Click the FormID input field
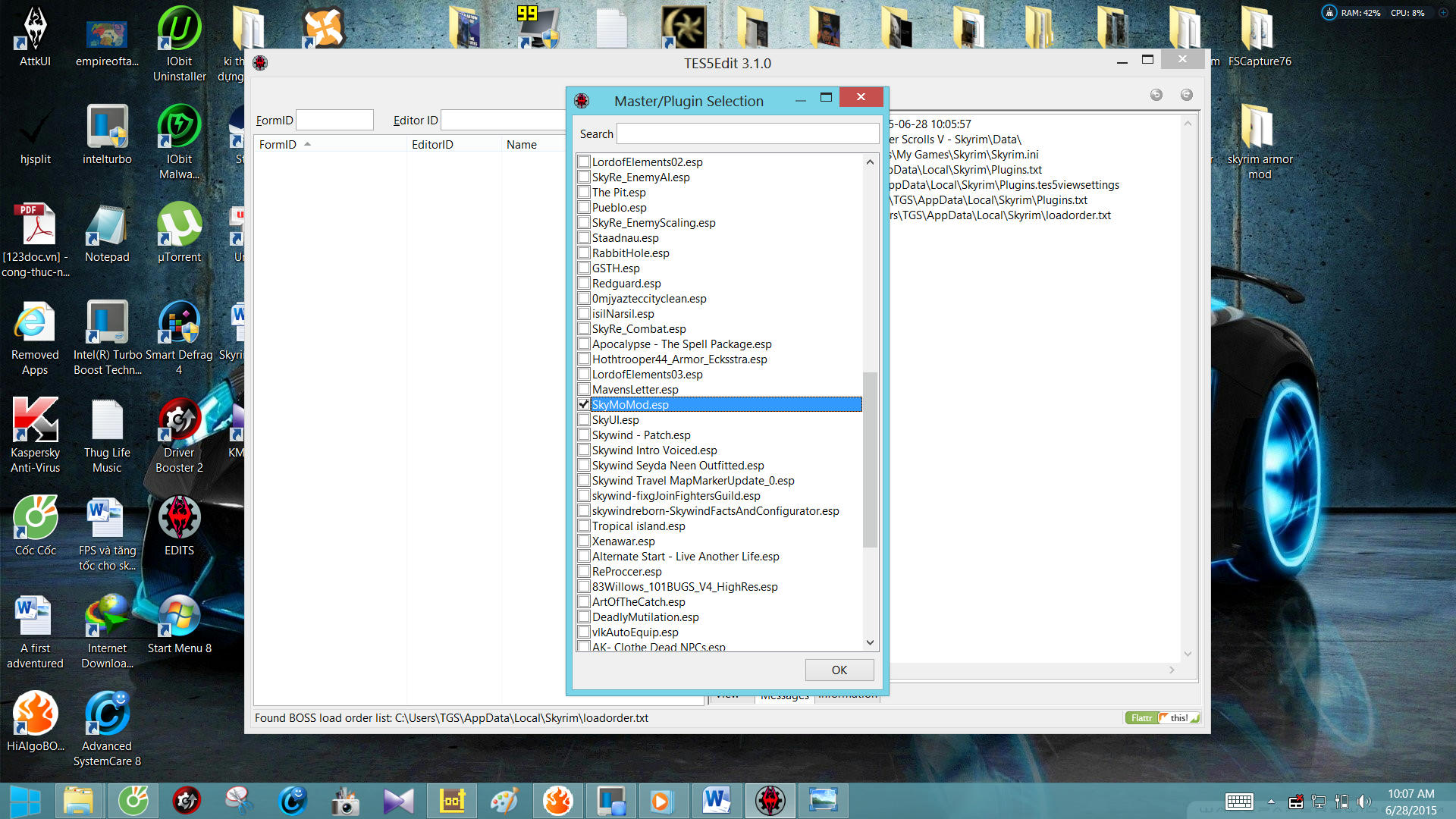Viewport: 1456px width, 819px height. 334,120
